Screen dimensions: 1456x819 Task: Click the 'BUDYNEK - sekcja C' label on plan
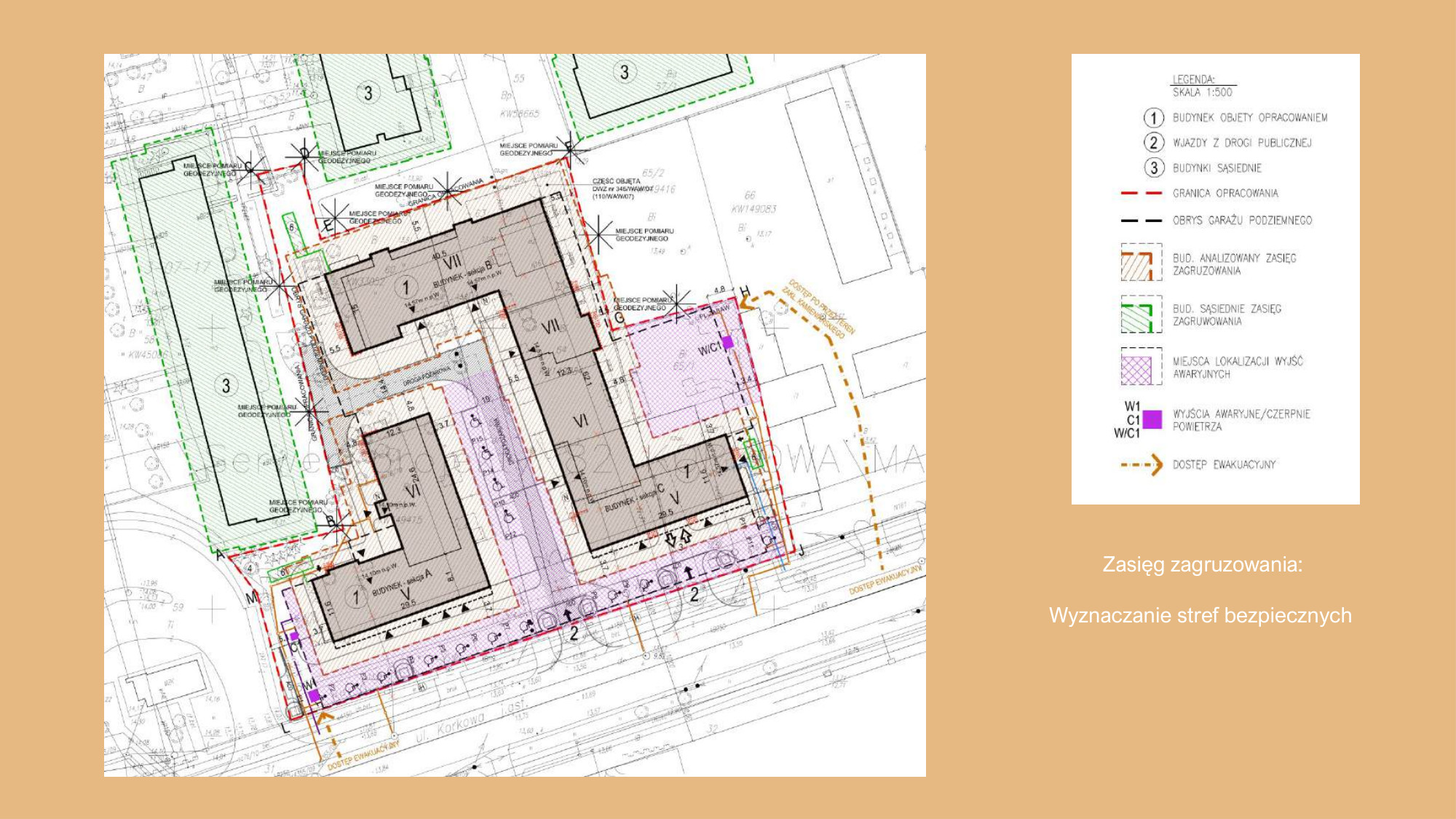click(x=634, y=501)
